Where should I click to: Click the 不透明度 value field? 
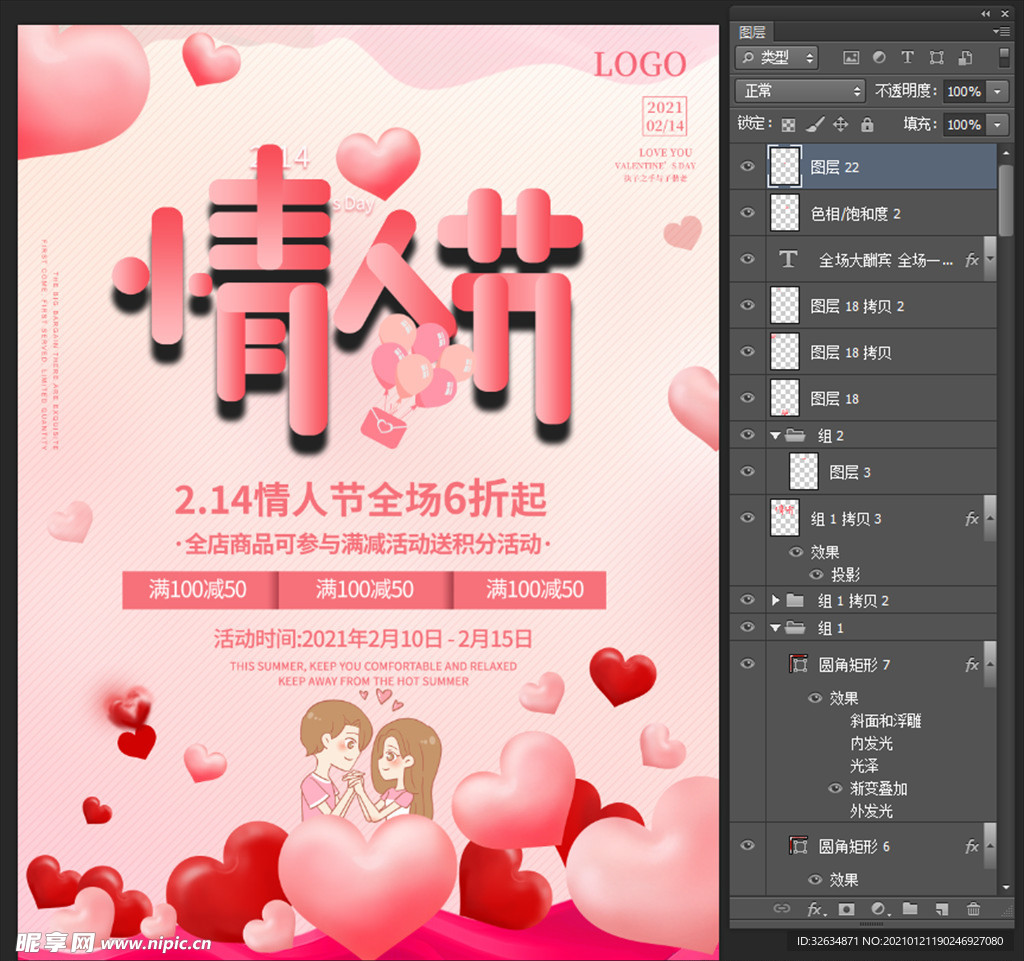[x=964, y=91]
